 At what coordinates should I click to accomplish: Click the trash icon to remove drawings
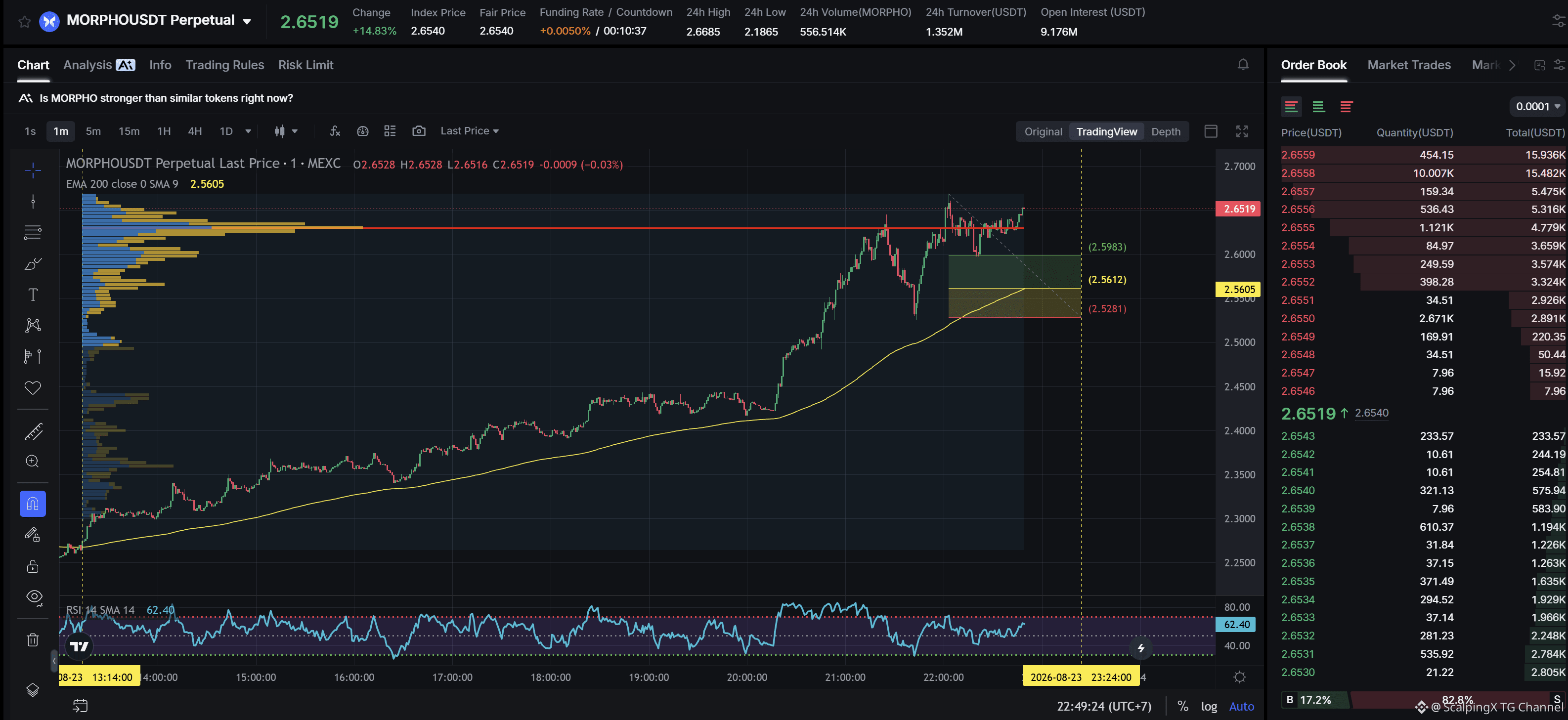[33, 639]
